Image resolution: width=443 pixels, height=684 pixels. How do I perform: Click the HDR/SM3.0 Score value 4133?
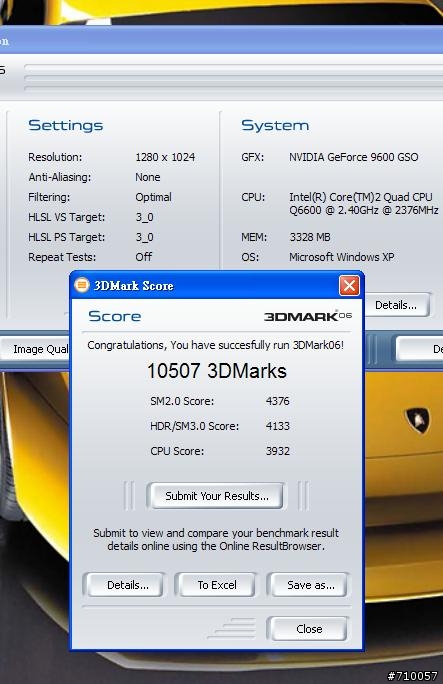(278, 426)
